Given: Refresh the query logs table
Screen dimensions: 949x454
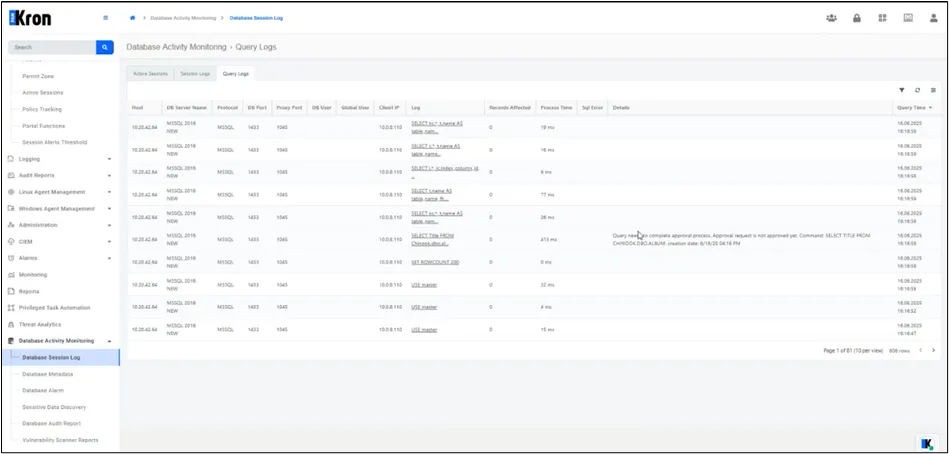Looking at the screenshot, I should click(918, 90).
